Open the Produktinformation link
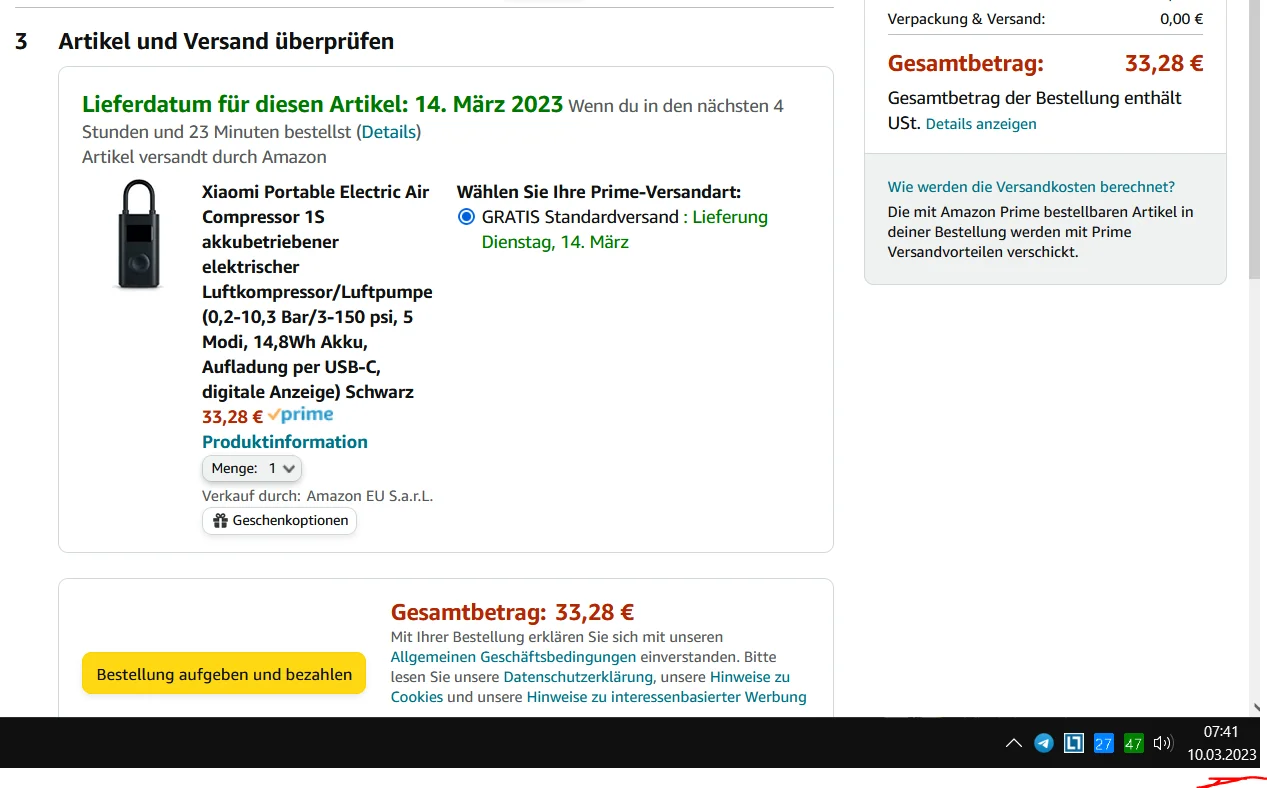 click(x=284, y=442)
